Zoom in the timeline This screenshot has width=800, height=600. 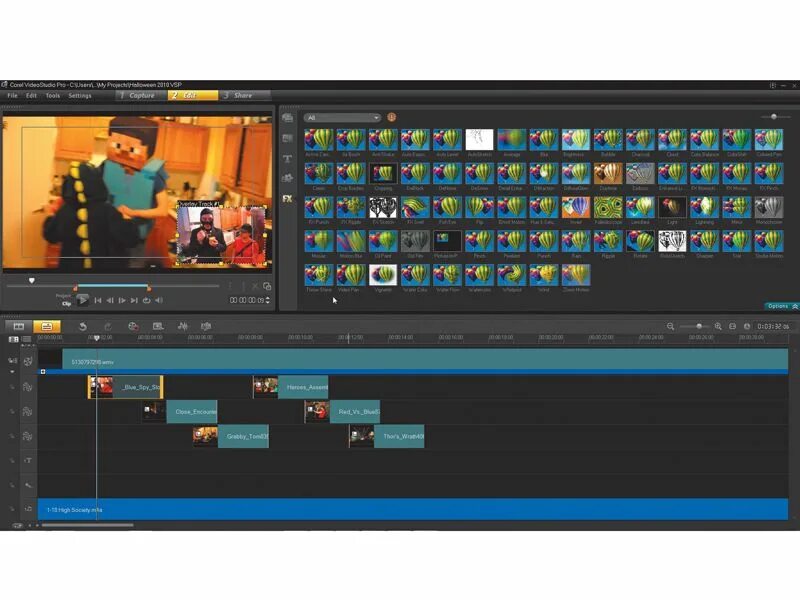[x=718, y=326]
